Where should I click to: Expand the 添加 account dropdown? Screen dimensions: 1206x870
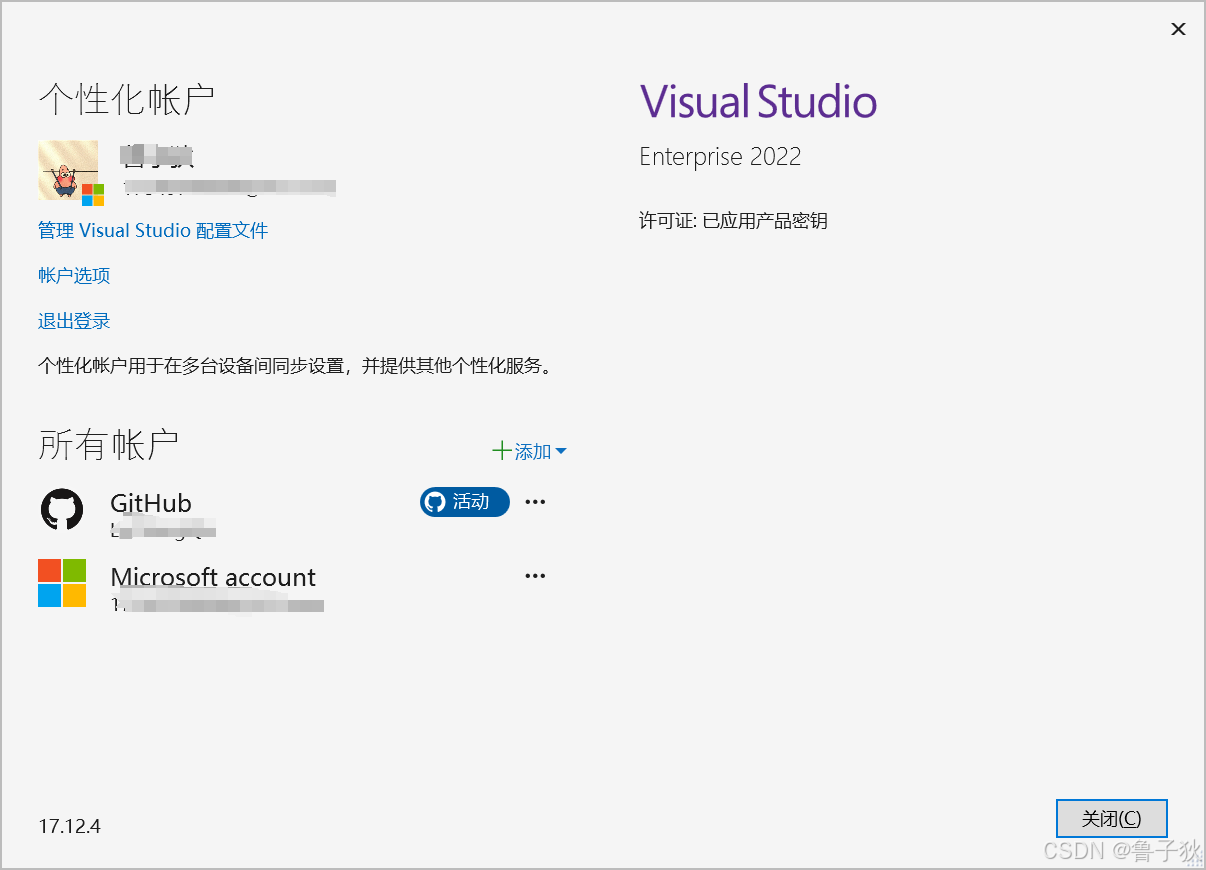(530, 451)
